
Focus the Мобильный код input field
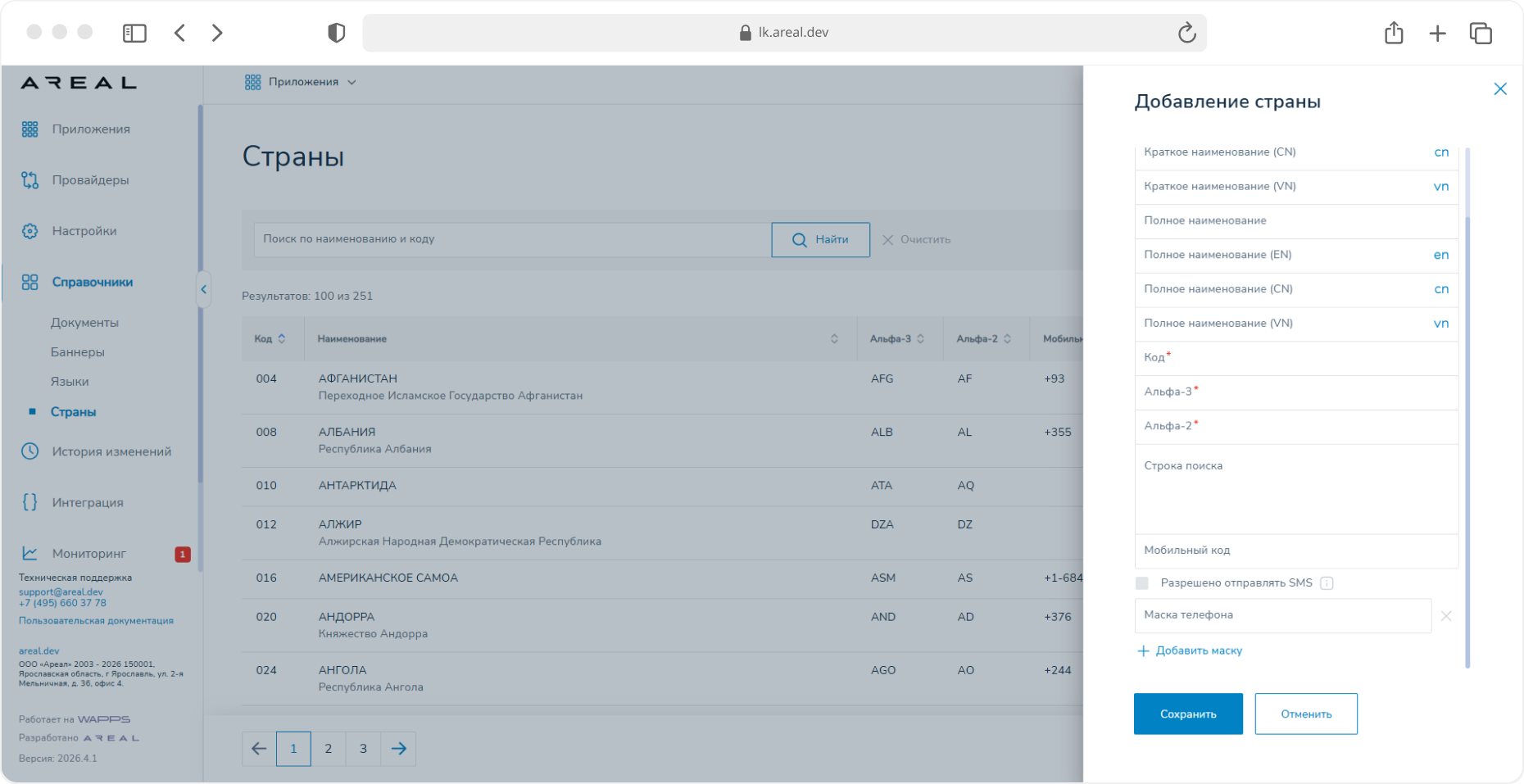(1296, 551)
